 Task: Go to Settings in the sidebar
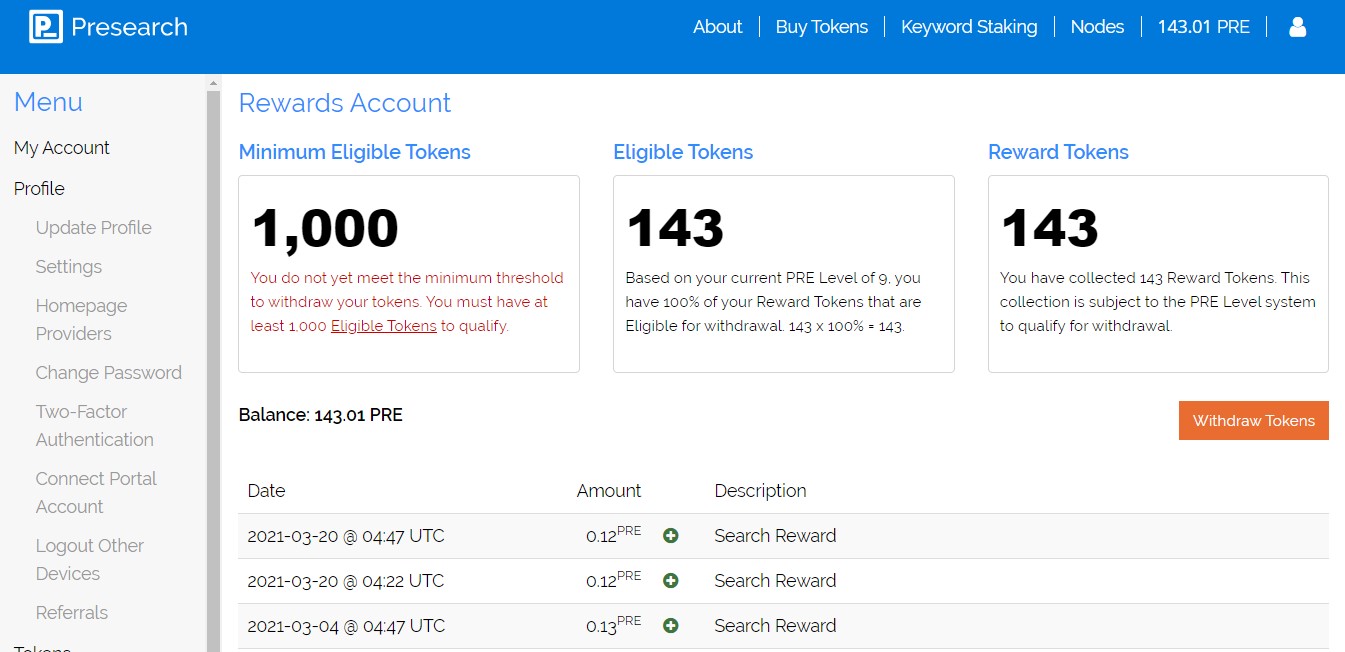69,267
